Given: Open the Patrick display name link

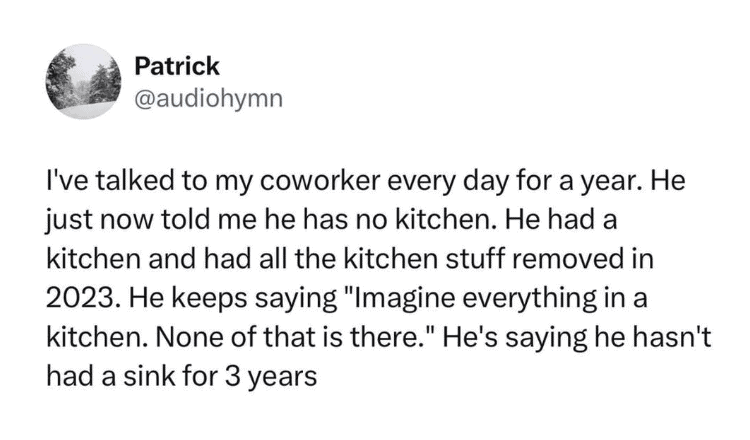Looking at the screenshot, I should pos(177,66).
